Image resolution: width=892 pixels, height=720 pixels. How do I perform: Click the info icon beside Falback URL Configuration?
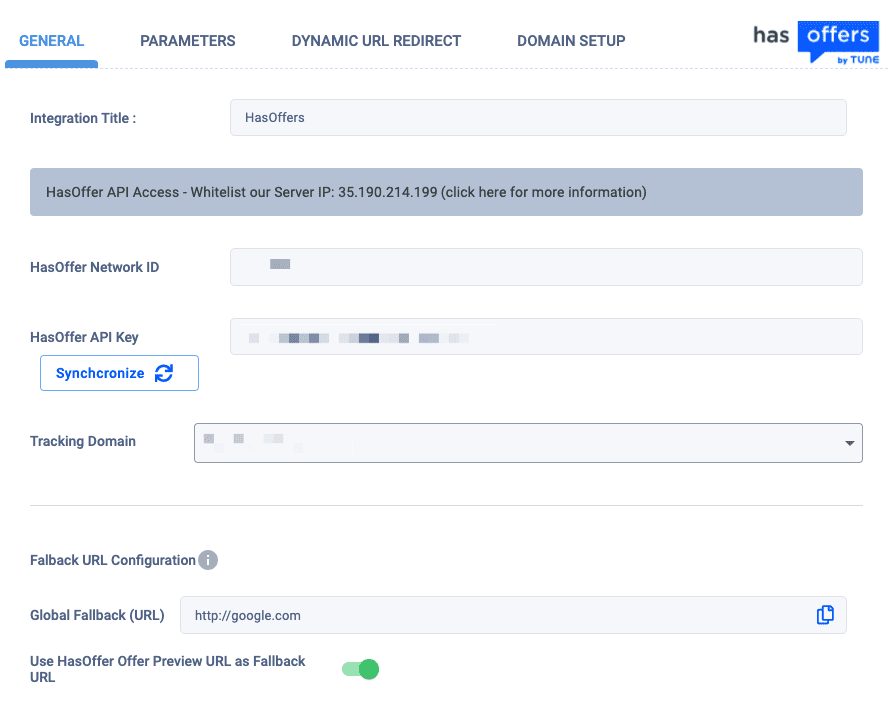point(208,560)
